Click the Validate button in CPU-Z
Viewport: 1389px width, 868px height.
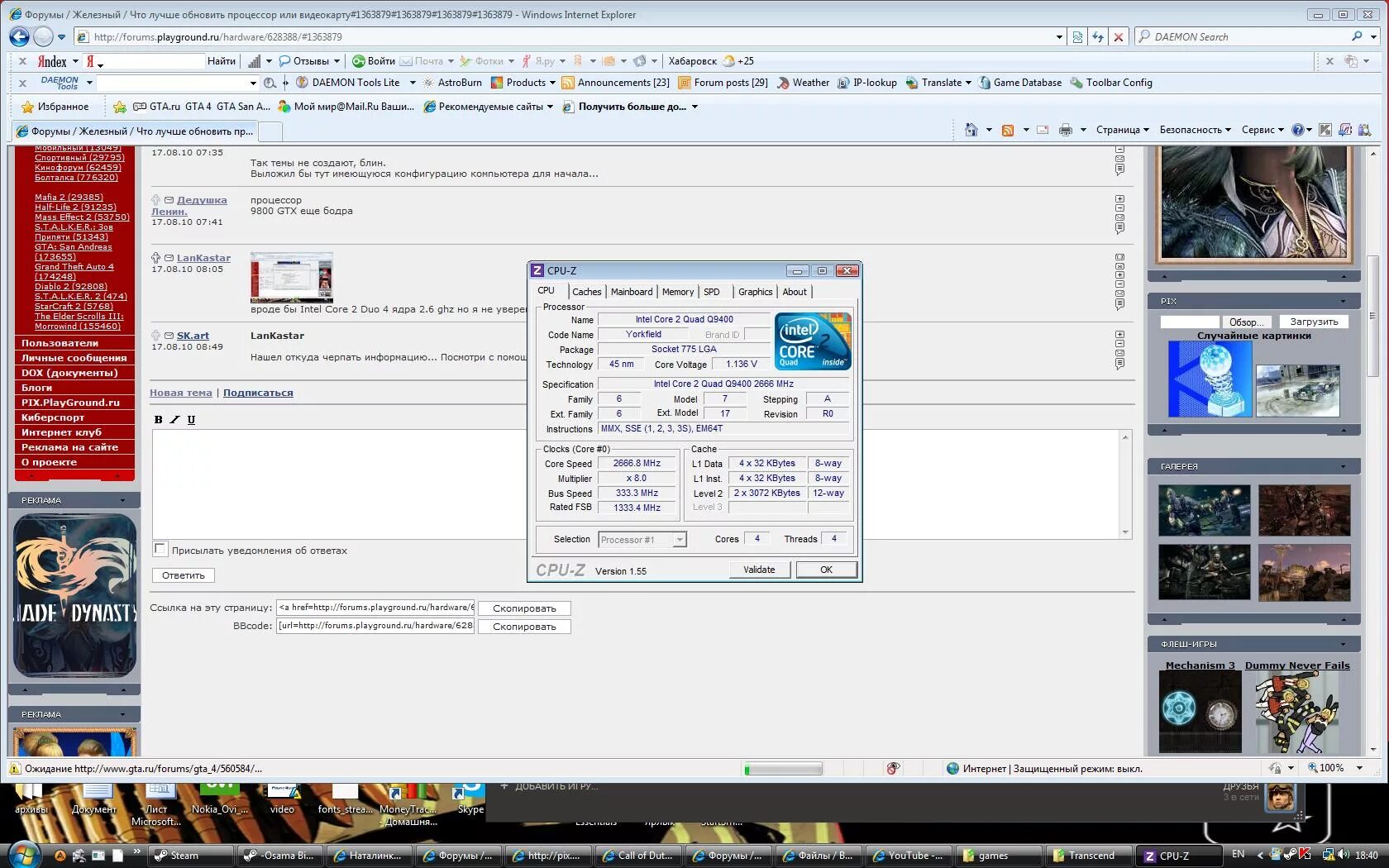(759, 570)
